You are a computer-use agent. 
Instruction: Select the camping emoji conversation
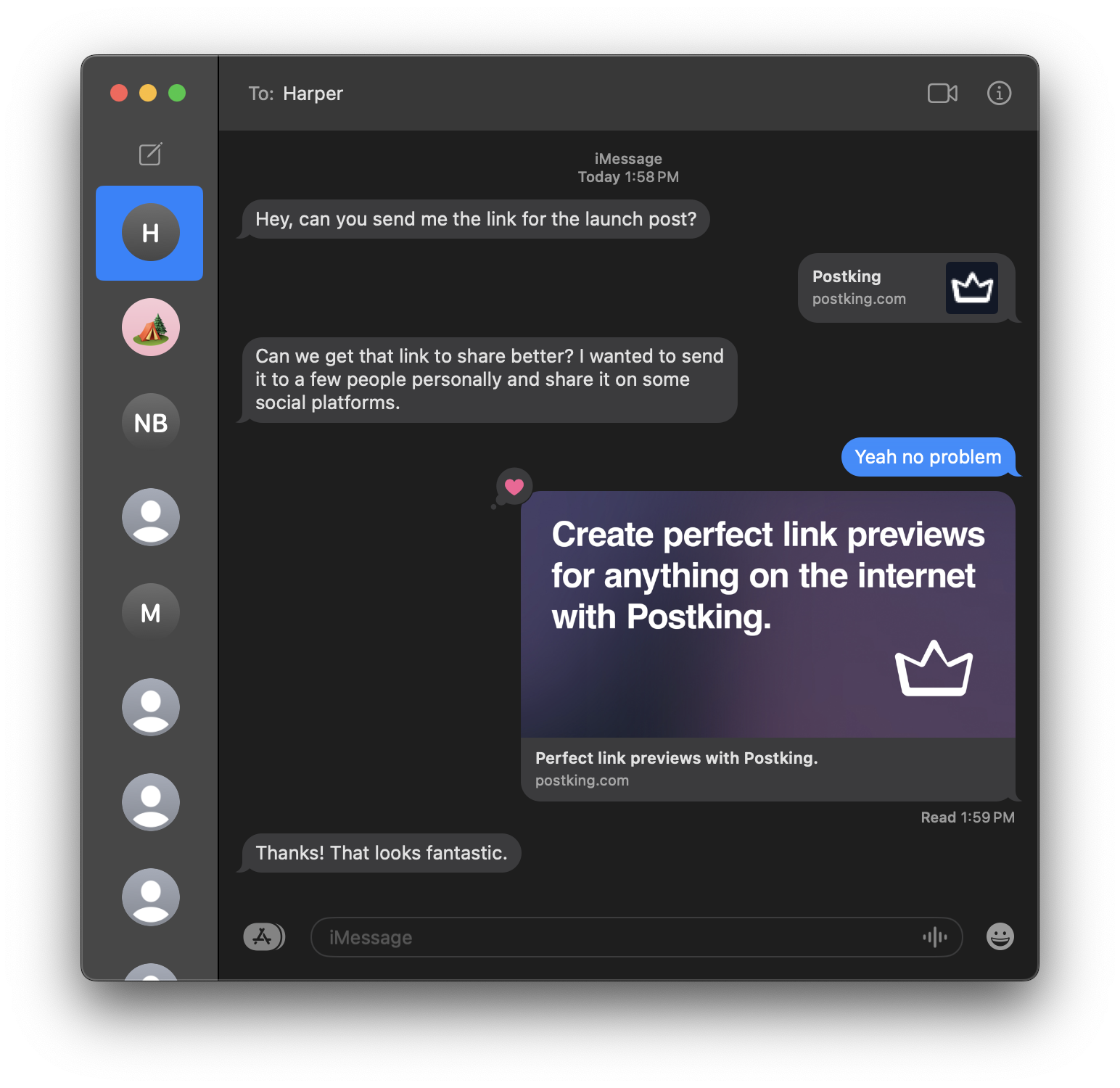click(x=150, y=327)
